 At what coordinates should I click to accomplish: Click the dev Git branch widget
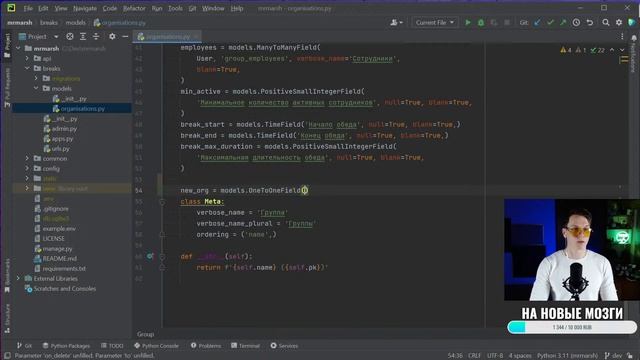point(613,356)
